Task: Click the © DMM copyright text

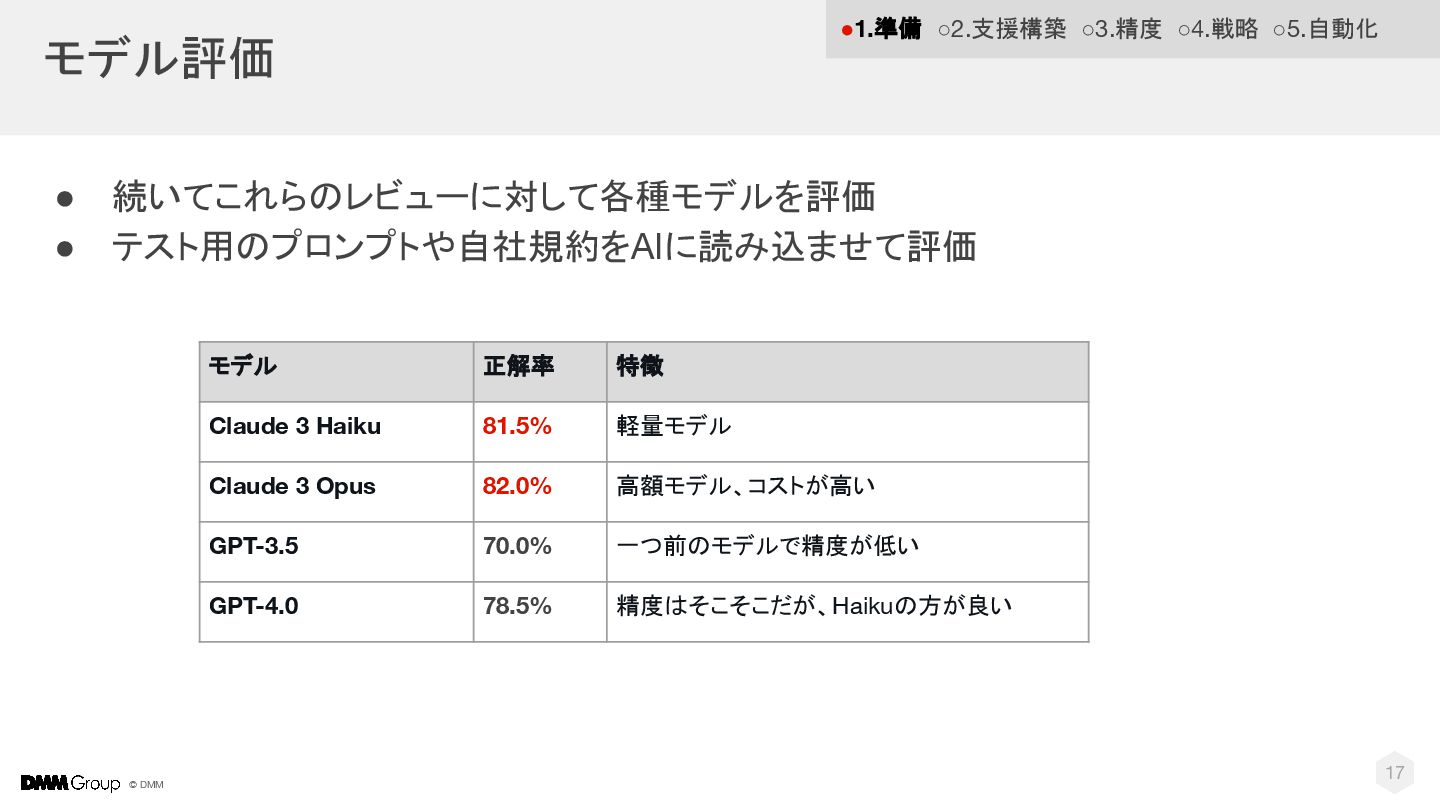Action: (x=146, y=784)
